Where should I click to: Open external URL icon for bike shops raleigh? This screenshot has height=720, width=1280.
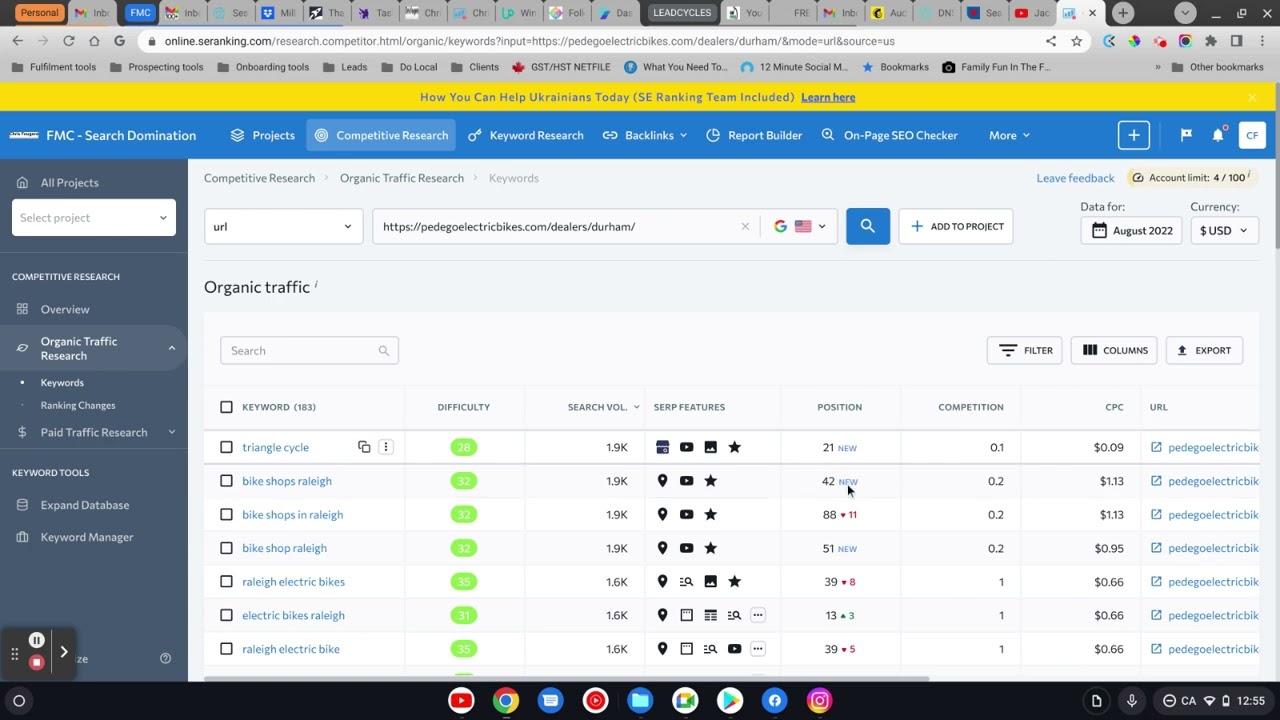(x=1156, y=481)
